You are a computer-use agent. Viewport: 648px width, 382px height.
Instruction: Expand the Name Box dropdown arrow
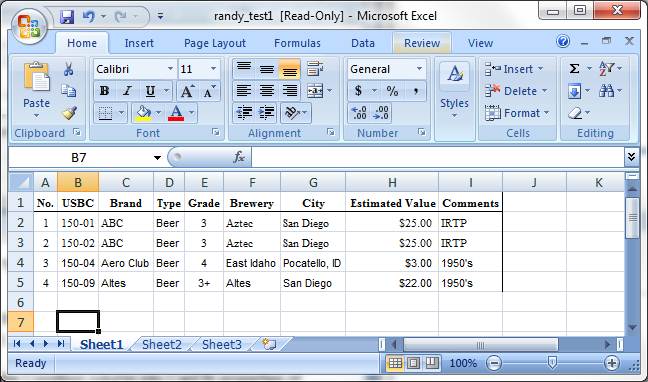coord(157,158)
